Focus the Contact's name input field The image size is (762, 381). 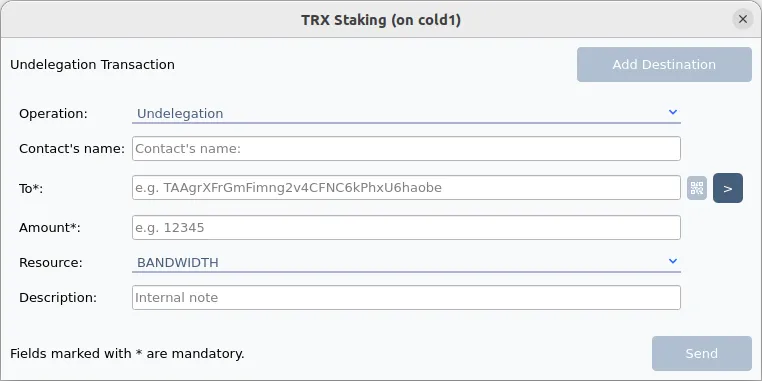tap(406, 149)
